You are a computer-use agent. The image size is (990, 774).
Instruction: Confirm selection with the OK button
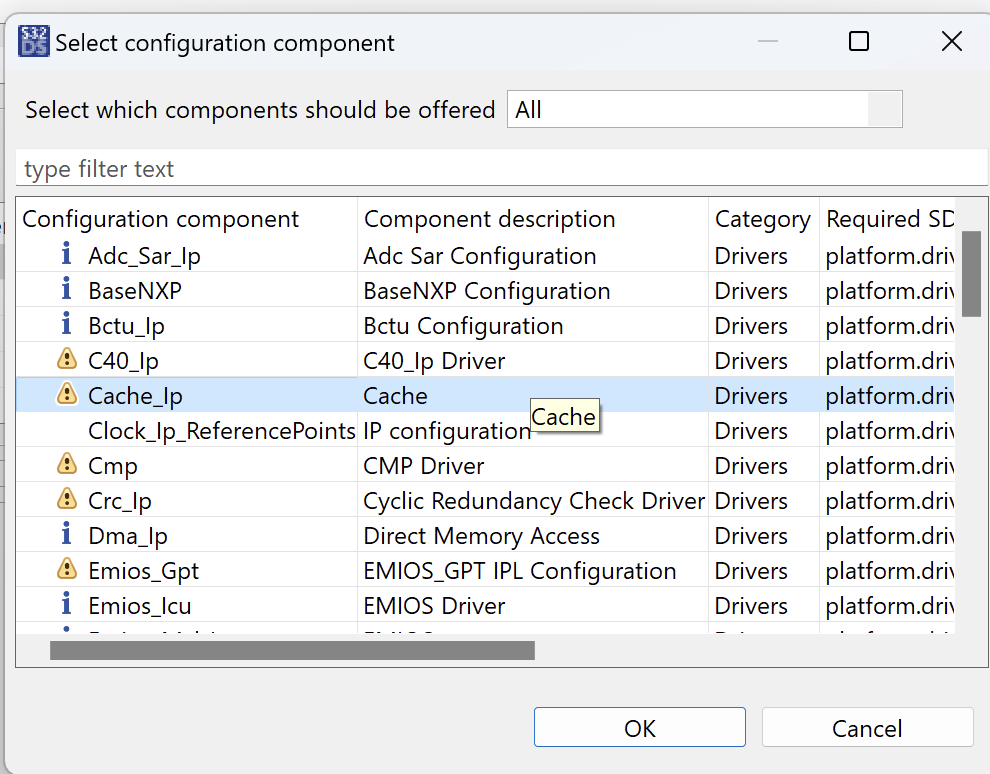[639, 728]
